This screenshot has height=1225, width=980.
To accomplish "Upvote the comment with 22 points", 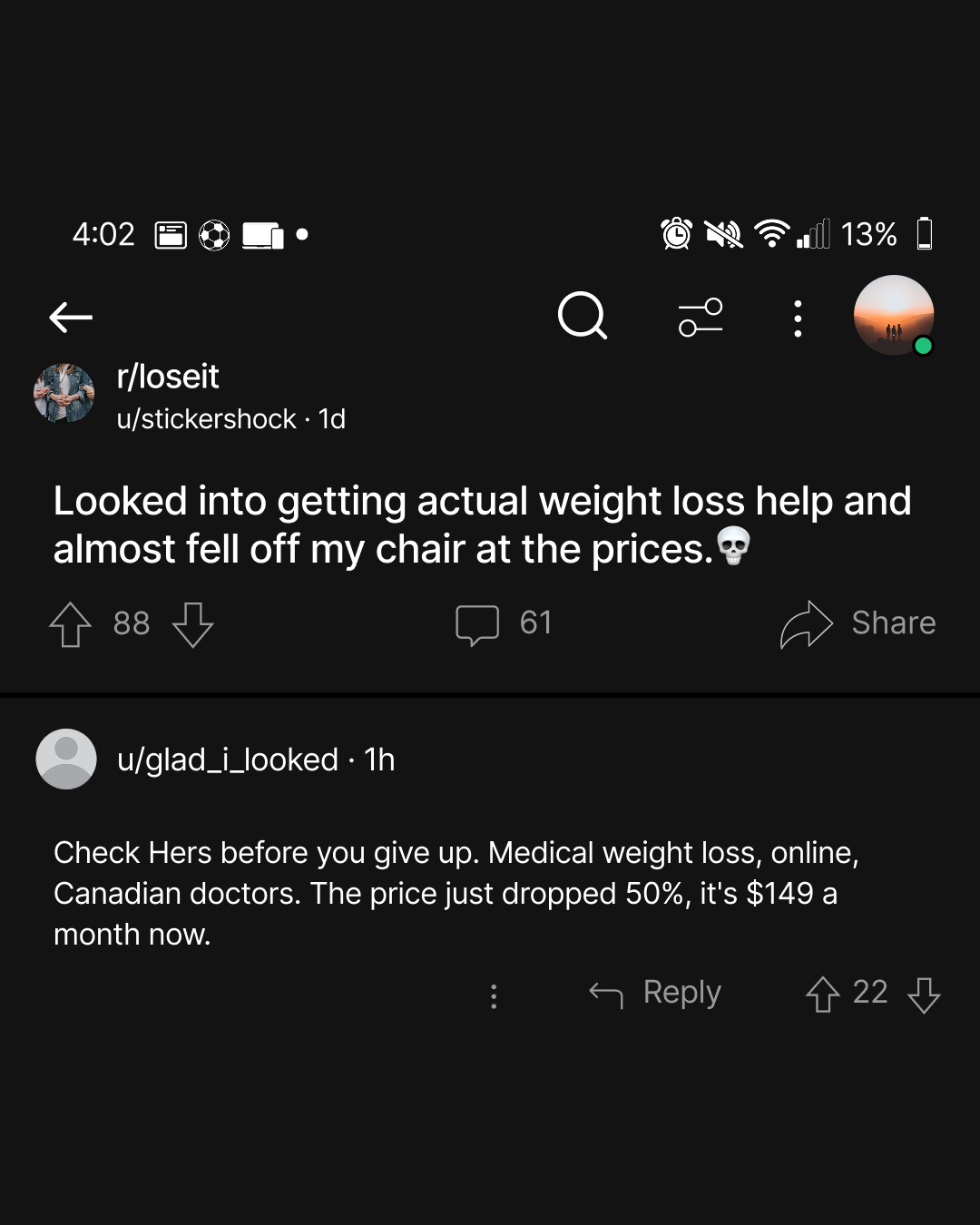I will pyautogui.click(x=823, y=995).
